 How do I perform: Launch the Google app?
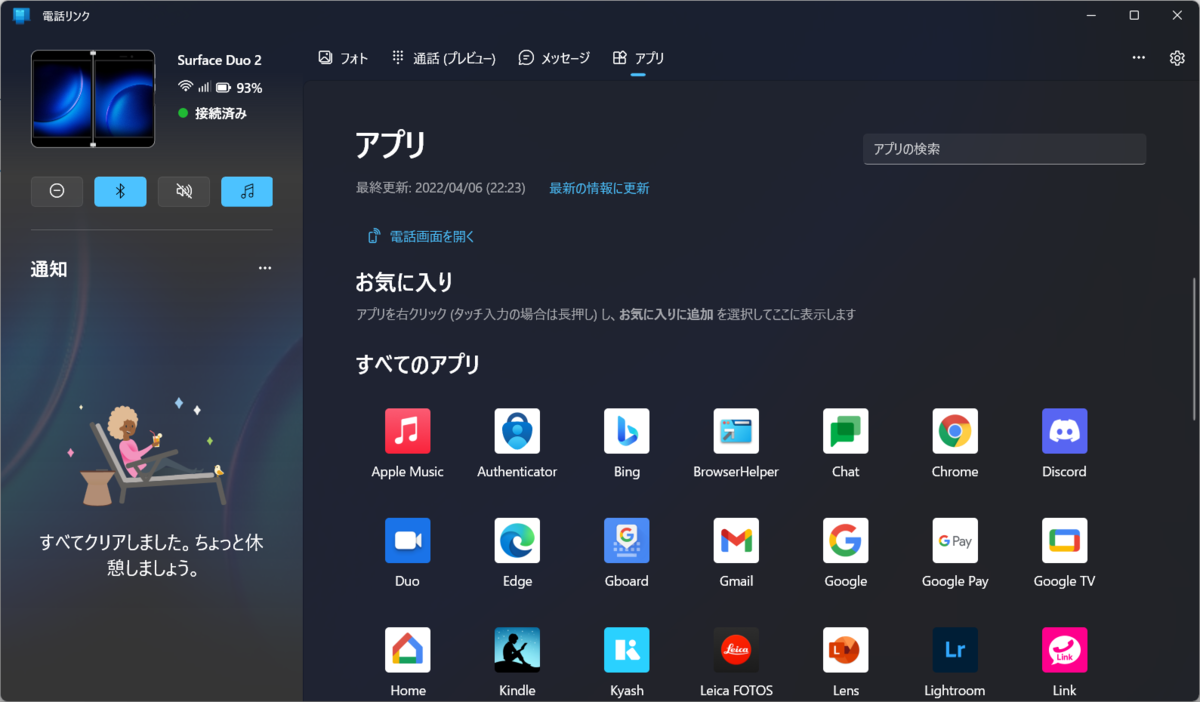pyautogui.click(x=845, y=541)
